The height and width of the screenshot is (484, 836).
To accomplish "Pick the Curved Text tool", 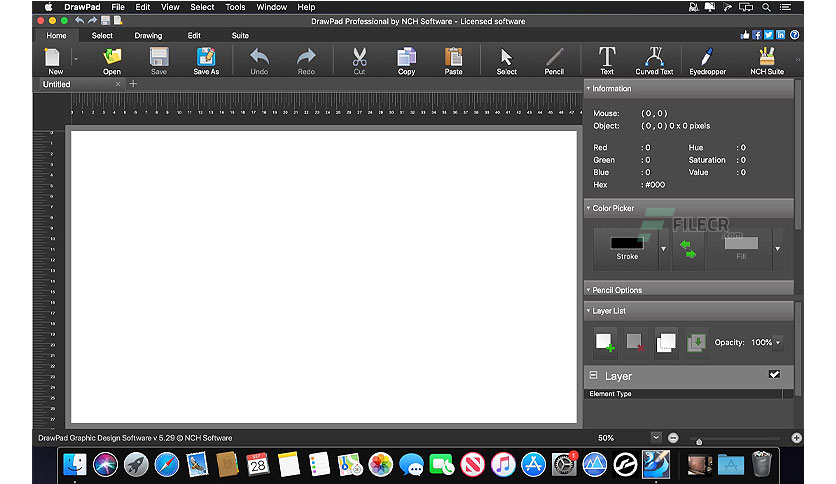I will point(654,61).
